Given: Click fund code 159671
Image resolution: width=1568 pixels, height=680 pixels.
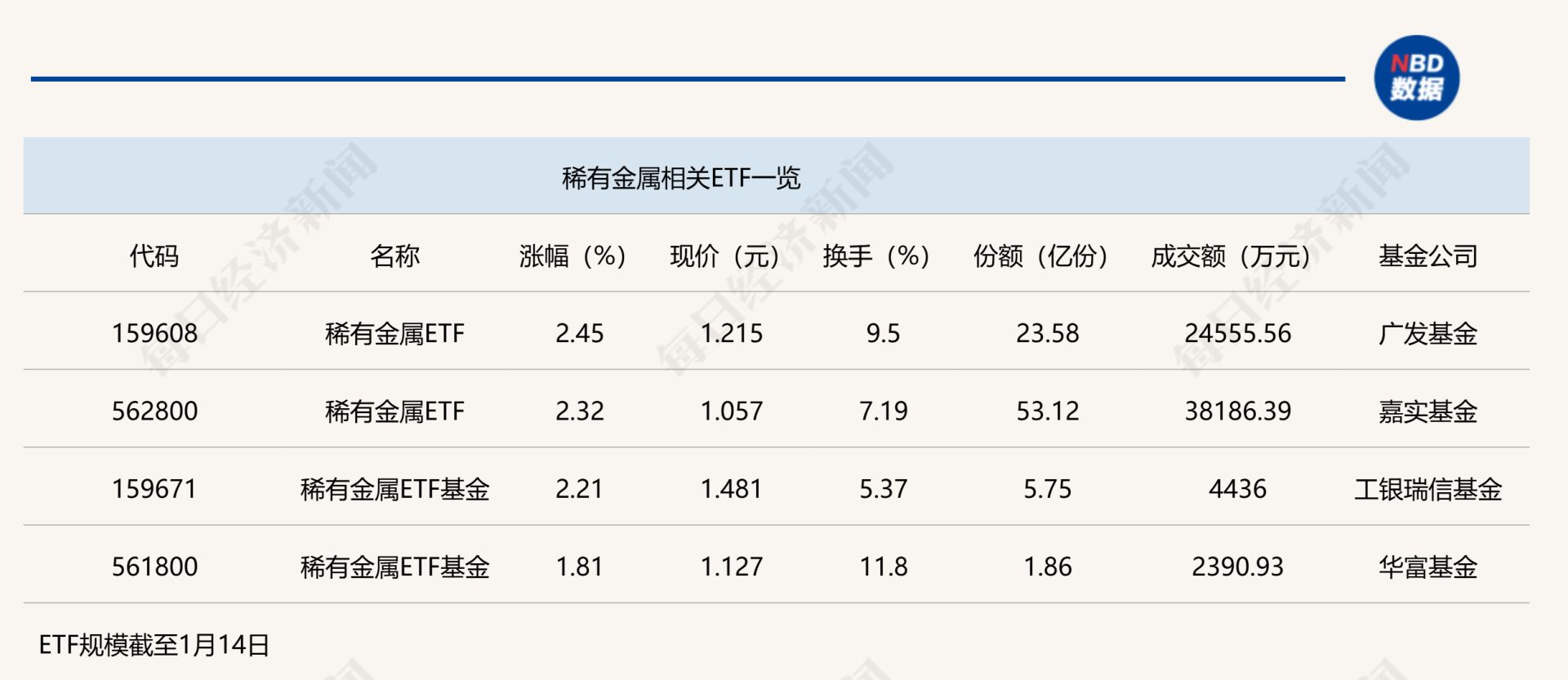Looking at the screenshot, I should coord(154,489).
